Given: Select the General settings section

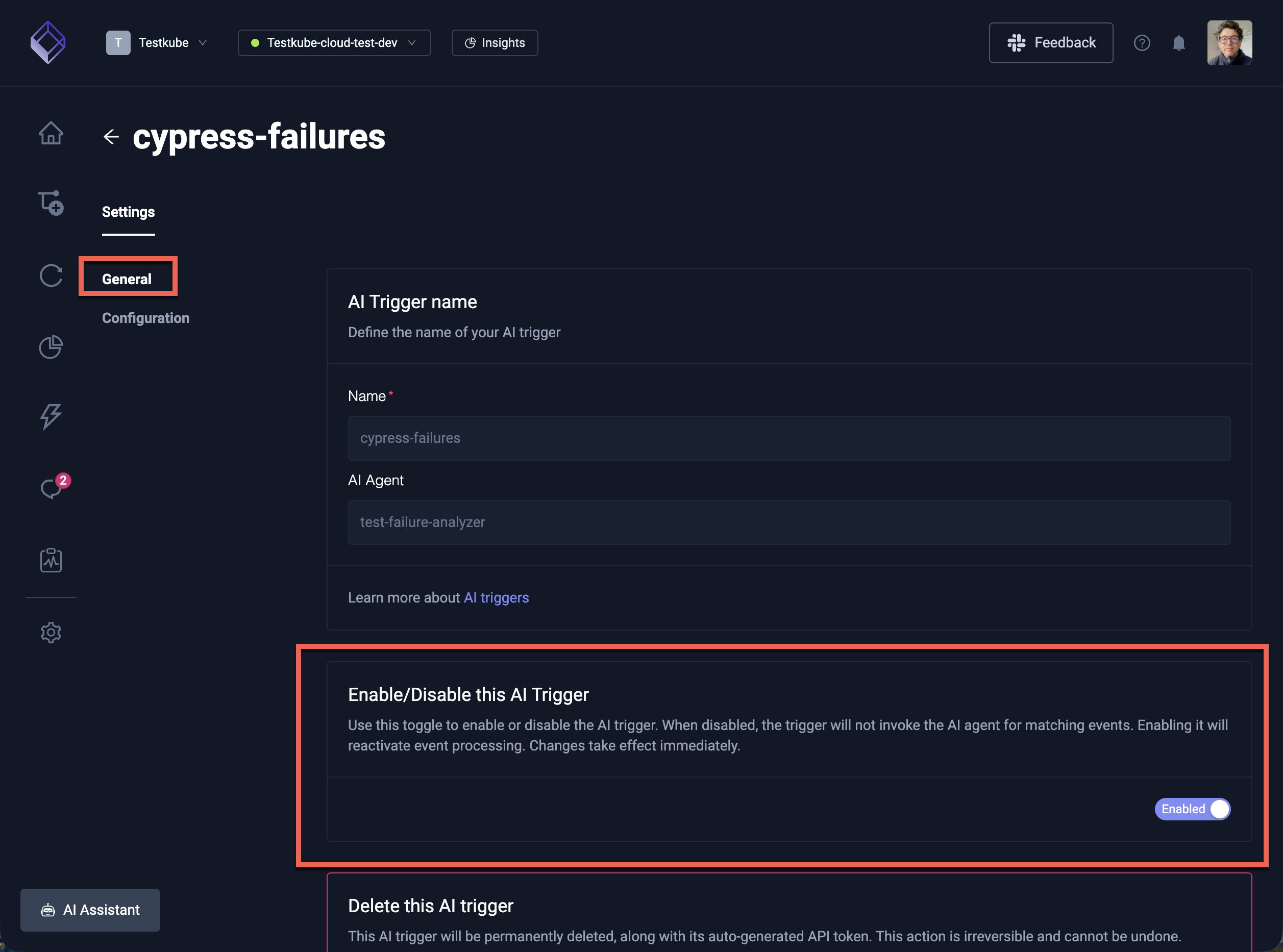Looking at the screenshot, I should coord(127,279).
